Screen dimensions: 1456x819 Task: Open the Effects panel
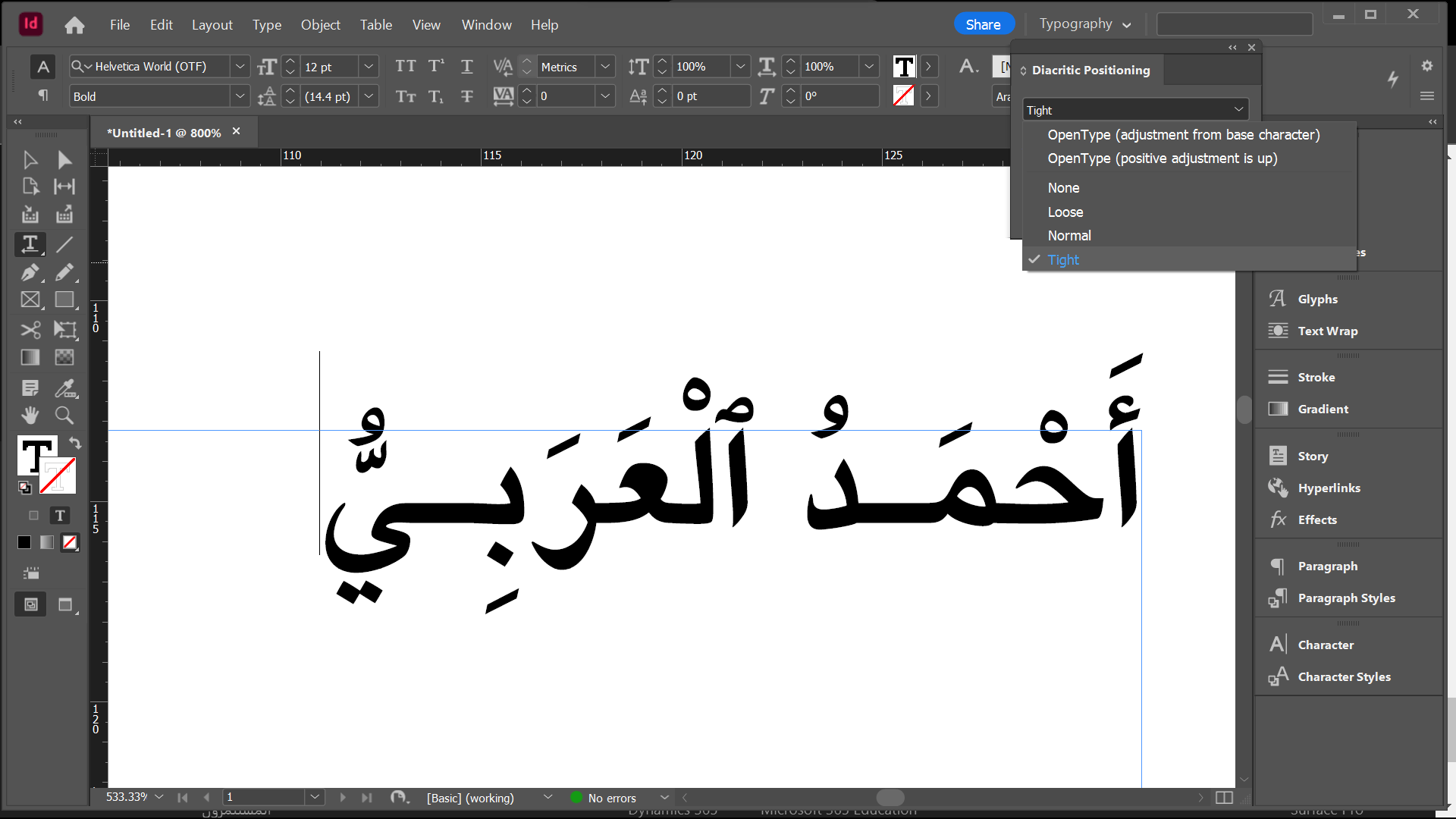click(x=1316, y=519)
